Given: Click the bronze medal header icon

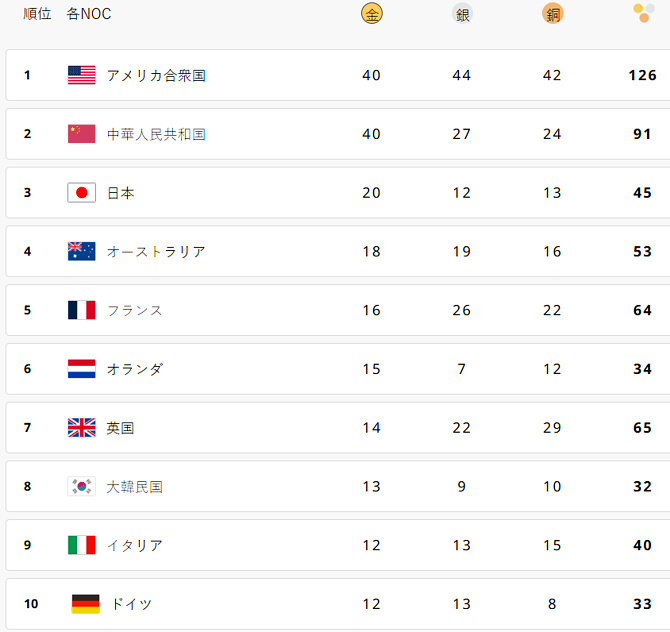Looking at the screenshot, I should (552, 14).
